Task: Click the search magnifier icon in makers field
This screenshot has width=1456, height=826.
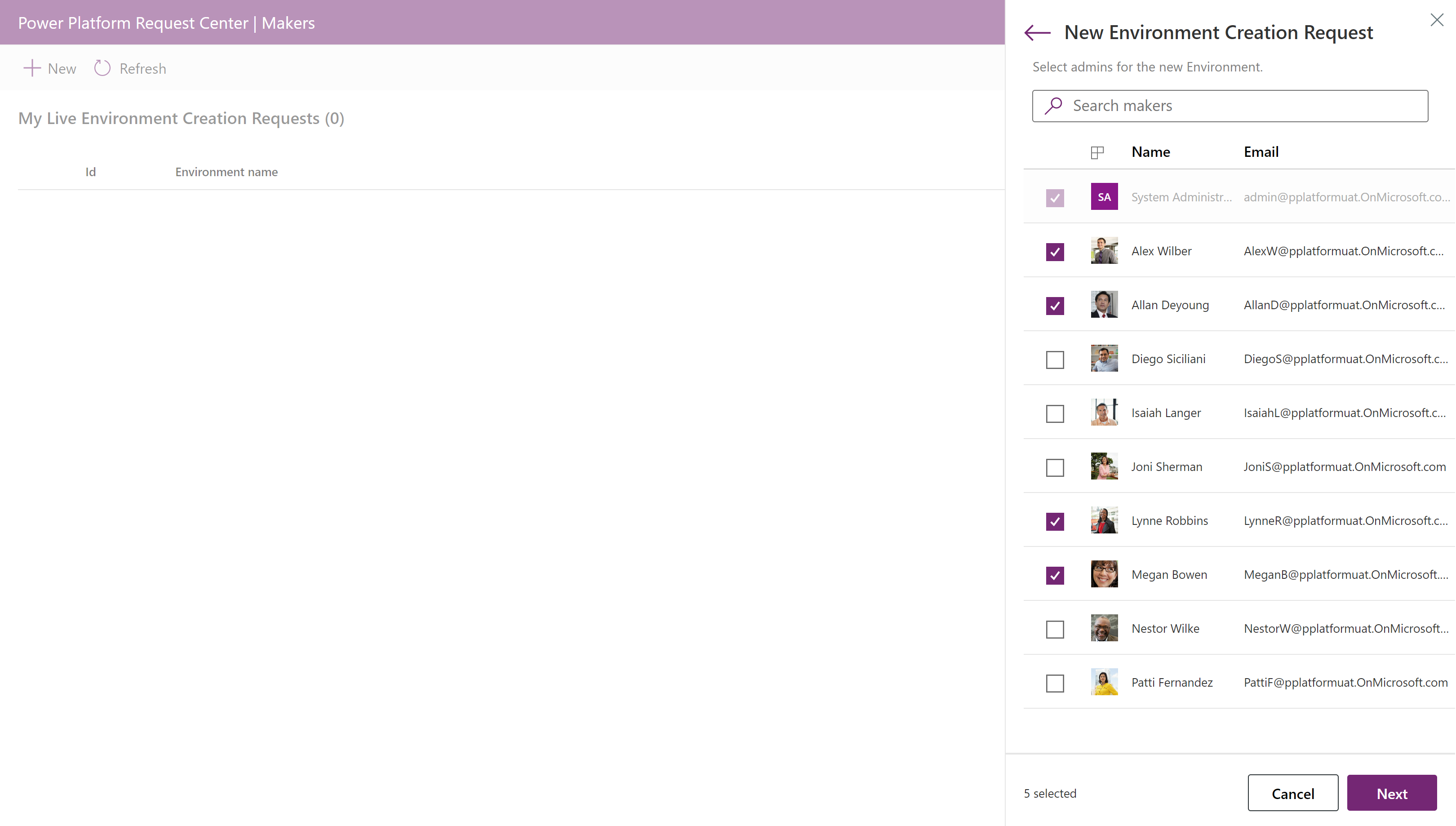Action: [1054, 105]
